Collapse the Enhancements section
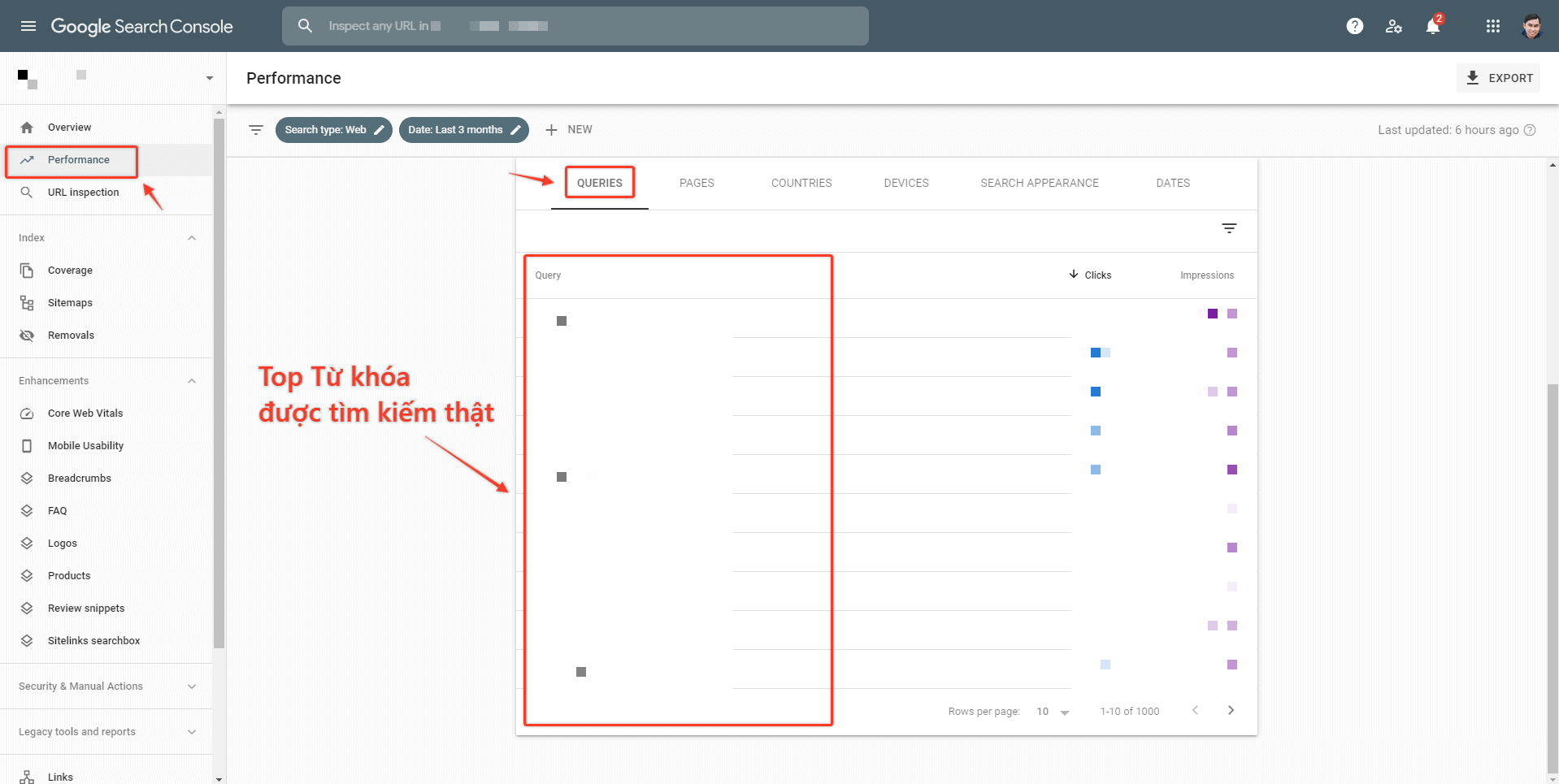Viewport: 1559px width, 784px height. [192, 381]
